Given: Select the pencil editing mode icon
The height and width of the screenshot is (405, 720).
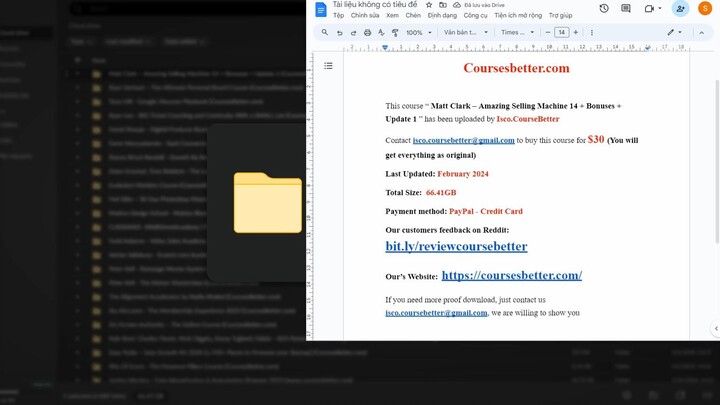Looking at the screenshot, I should [670, 32].
